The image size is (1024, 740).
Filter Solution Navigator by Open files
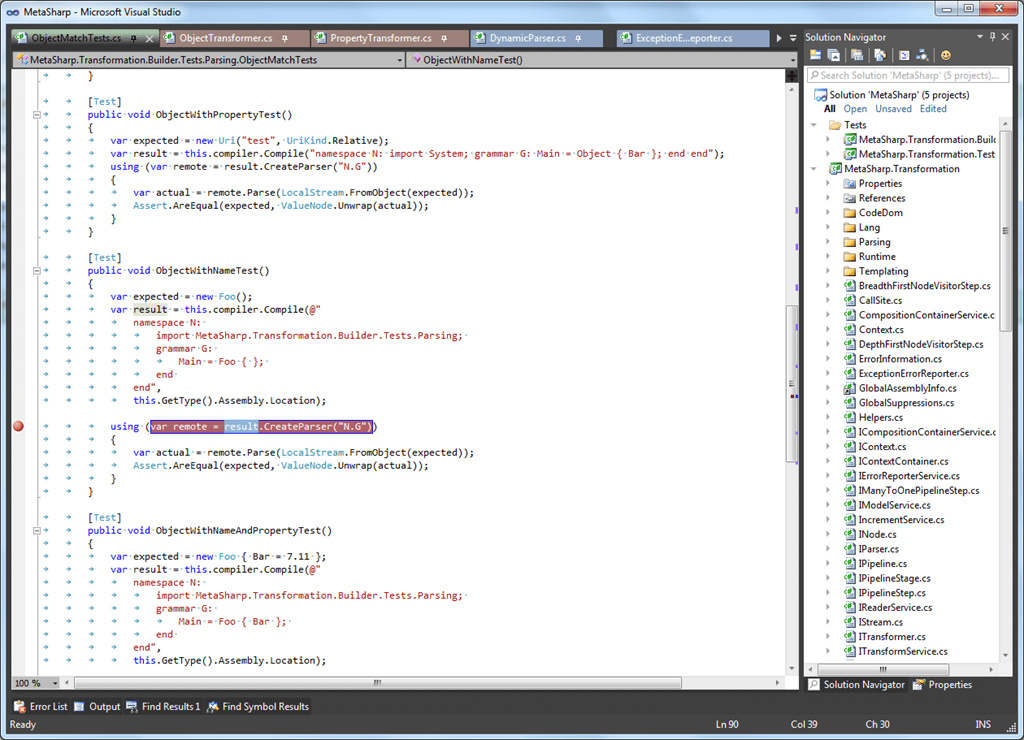[855, 109]
